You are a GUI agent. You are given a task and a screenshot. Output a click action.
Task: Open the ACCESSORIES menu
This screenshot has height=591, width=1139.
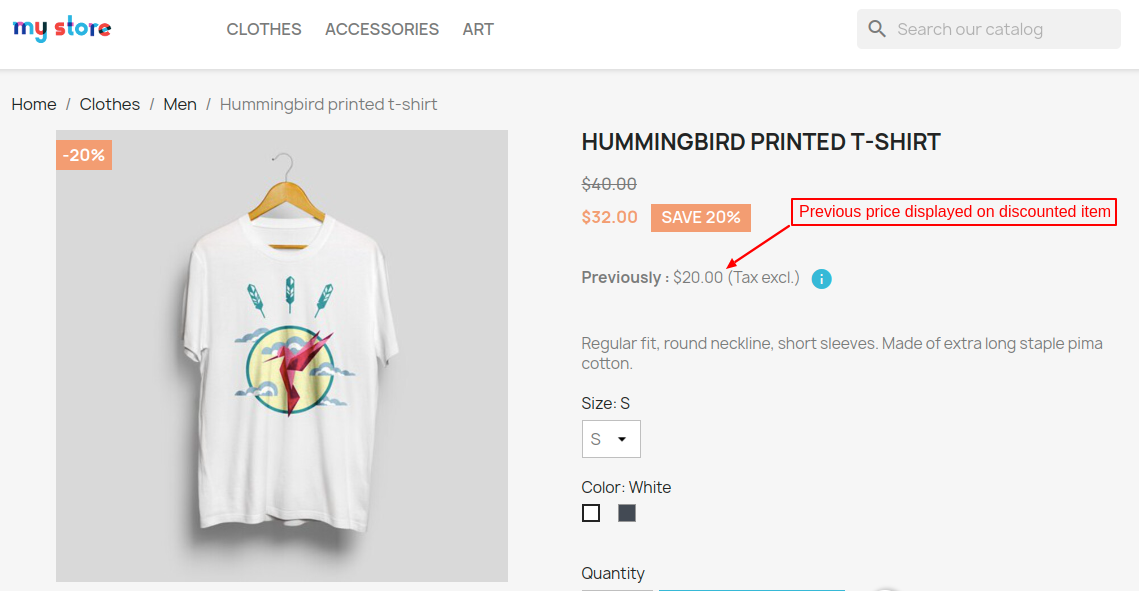click(382, 29)
